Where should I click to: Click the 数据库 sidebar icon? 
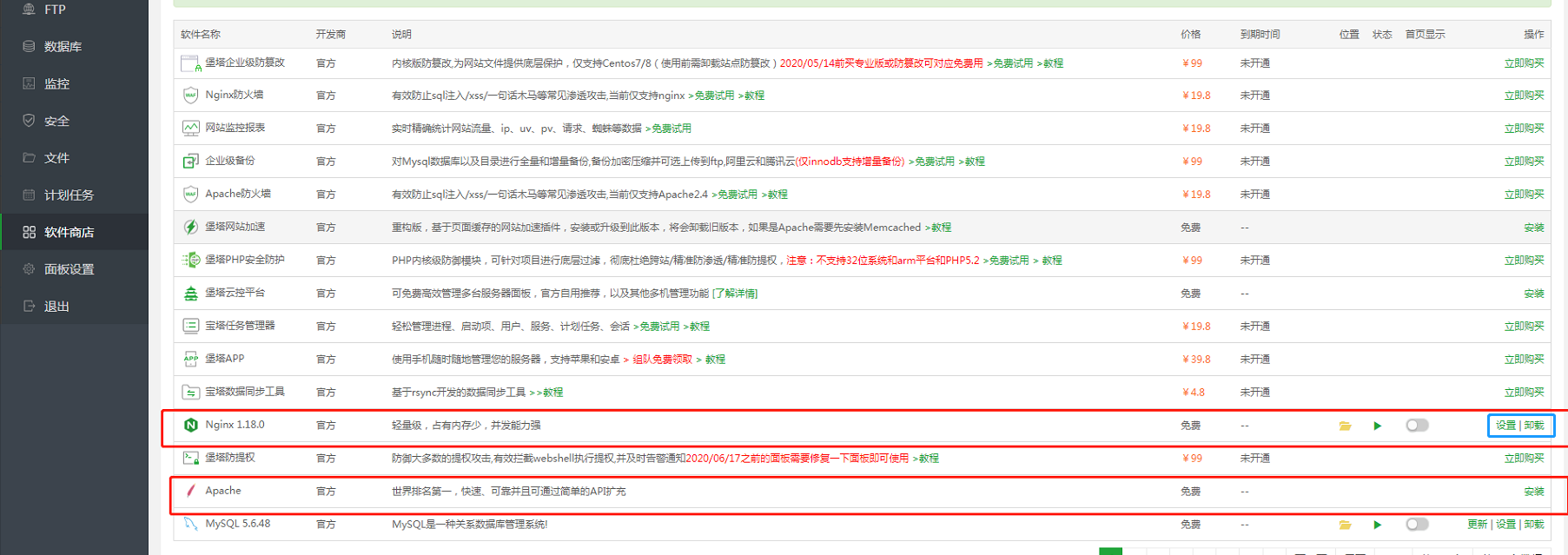(29, 46)
